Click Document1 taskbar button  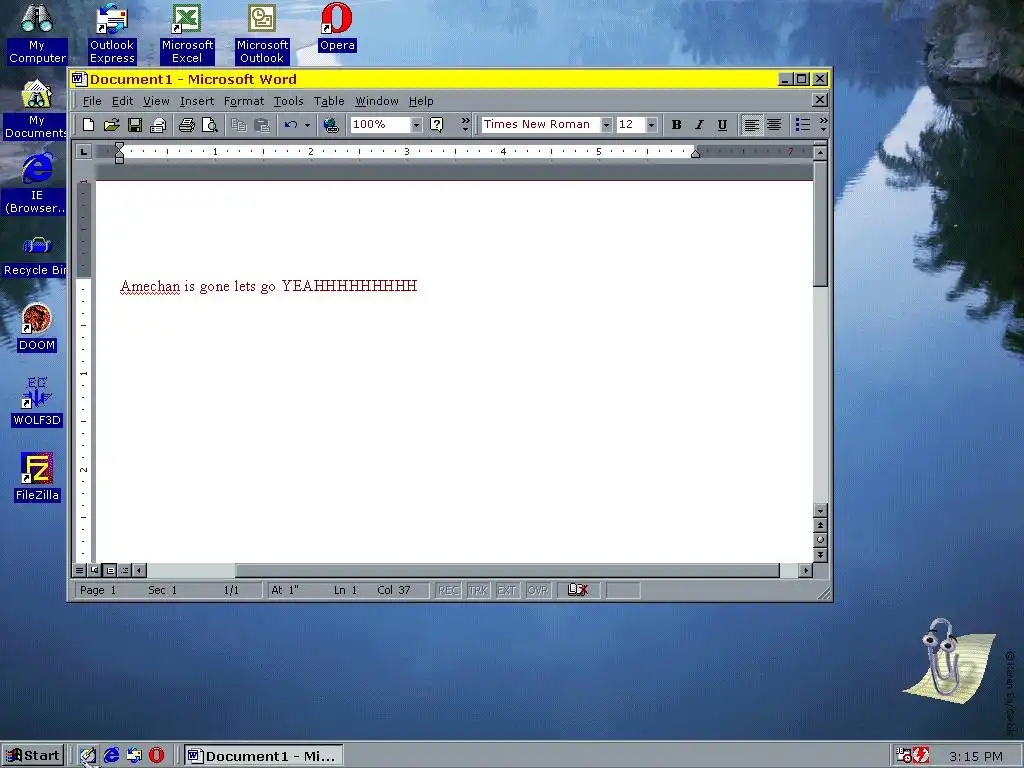(263, 756)
